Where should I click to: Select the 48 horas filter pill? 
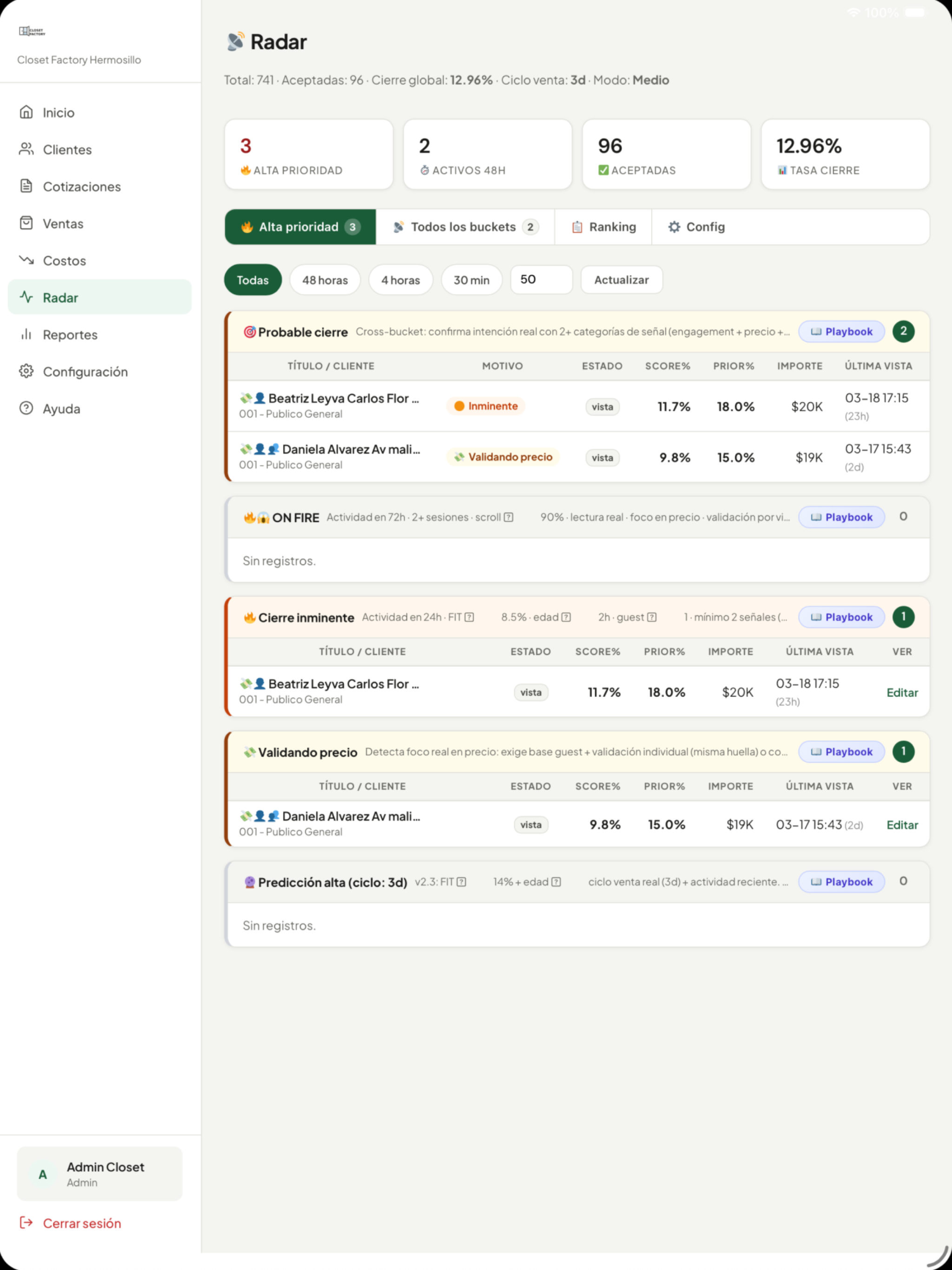tap(325, 280)
